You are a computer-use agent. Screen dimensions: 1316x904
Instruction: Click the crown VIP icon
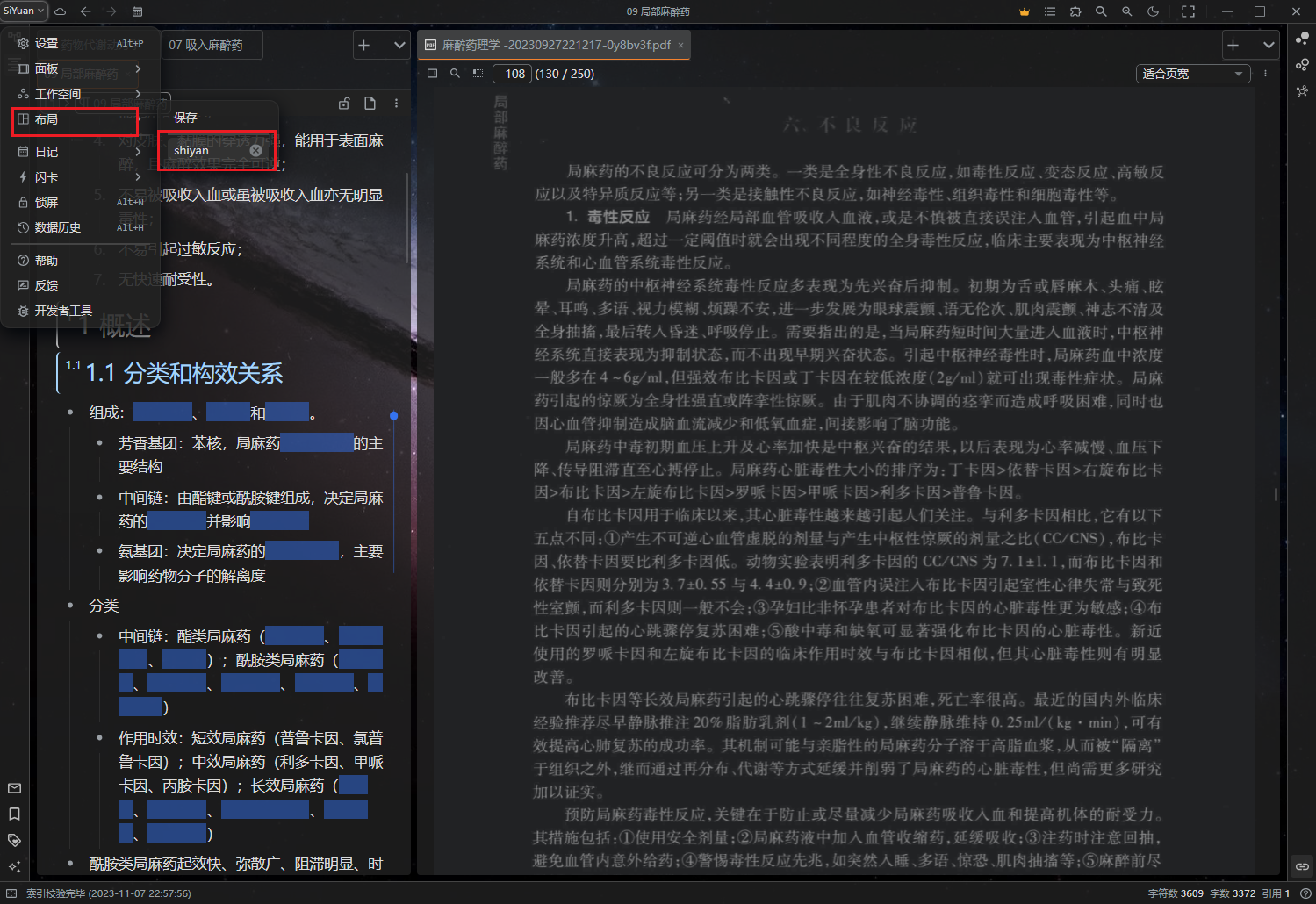1024,11
